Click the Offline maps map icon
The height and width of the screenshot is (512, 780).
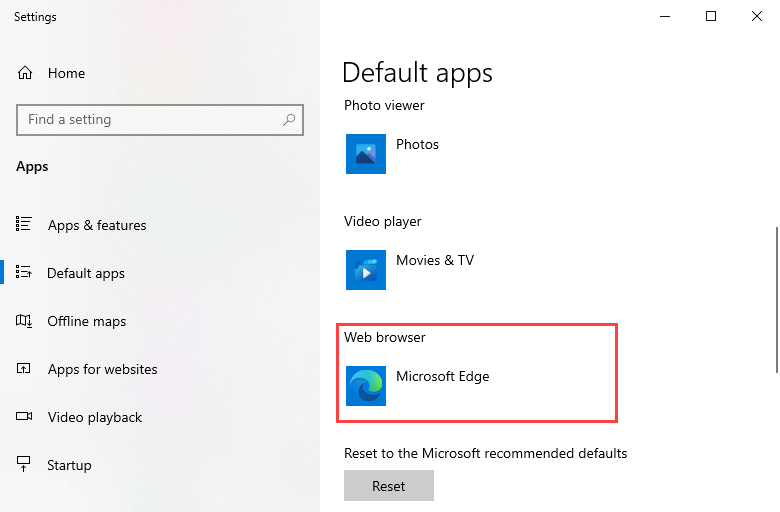point(25,321)
